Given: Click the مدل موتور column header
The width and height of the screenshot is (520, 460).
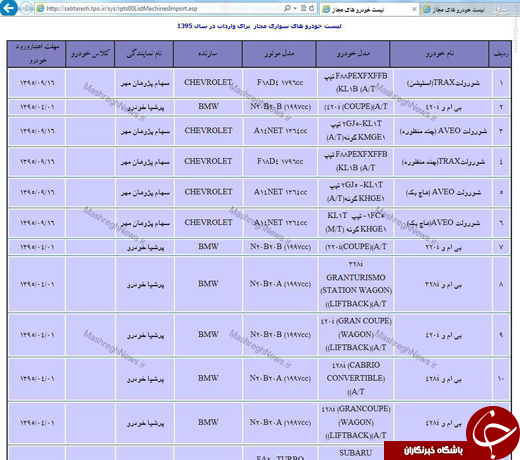Looking at the screenshot, I should 279,54.
